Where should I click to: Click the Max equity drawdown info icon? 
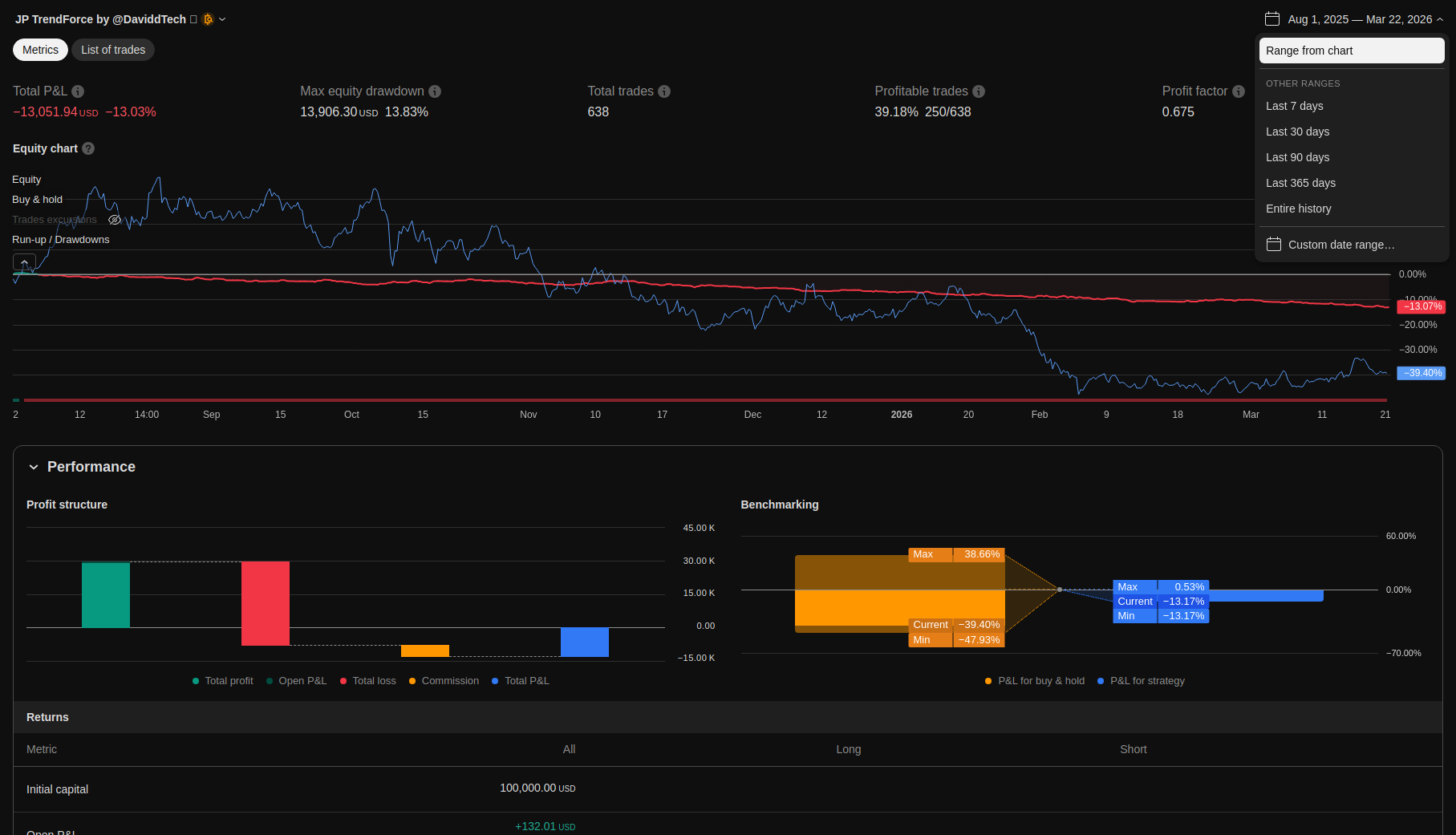click(435, 91)
